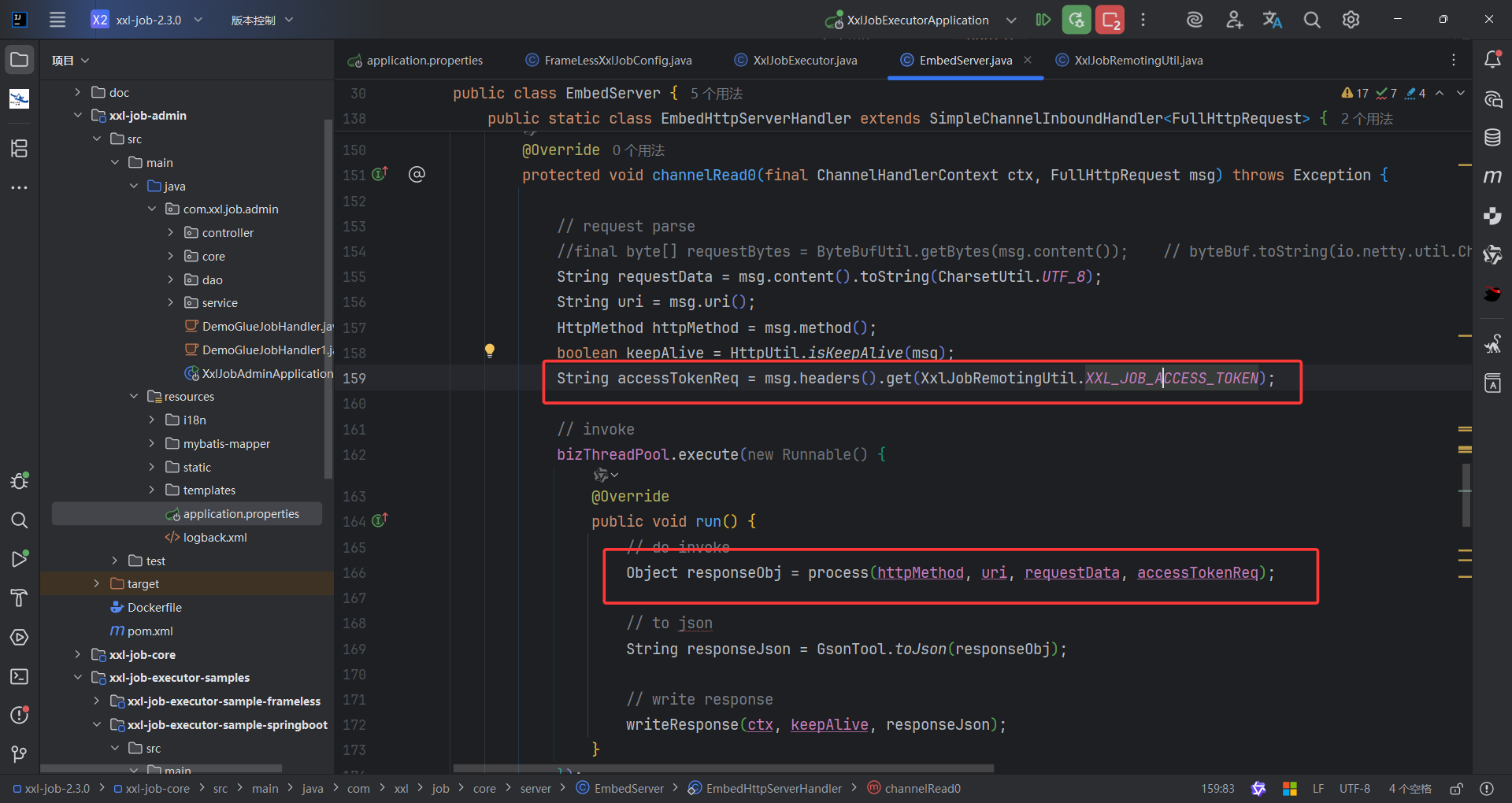
Task: Open the Notifications bell
Action: click(1492, 60)
